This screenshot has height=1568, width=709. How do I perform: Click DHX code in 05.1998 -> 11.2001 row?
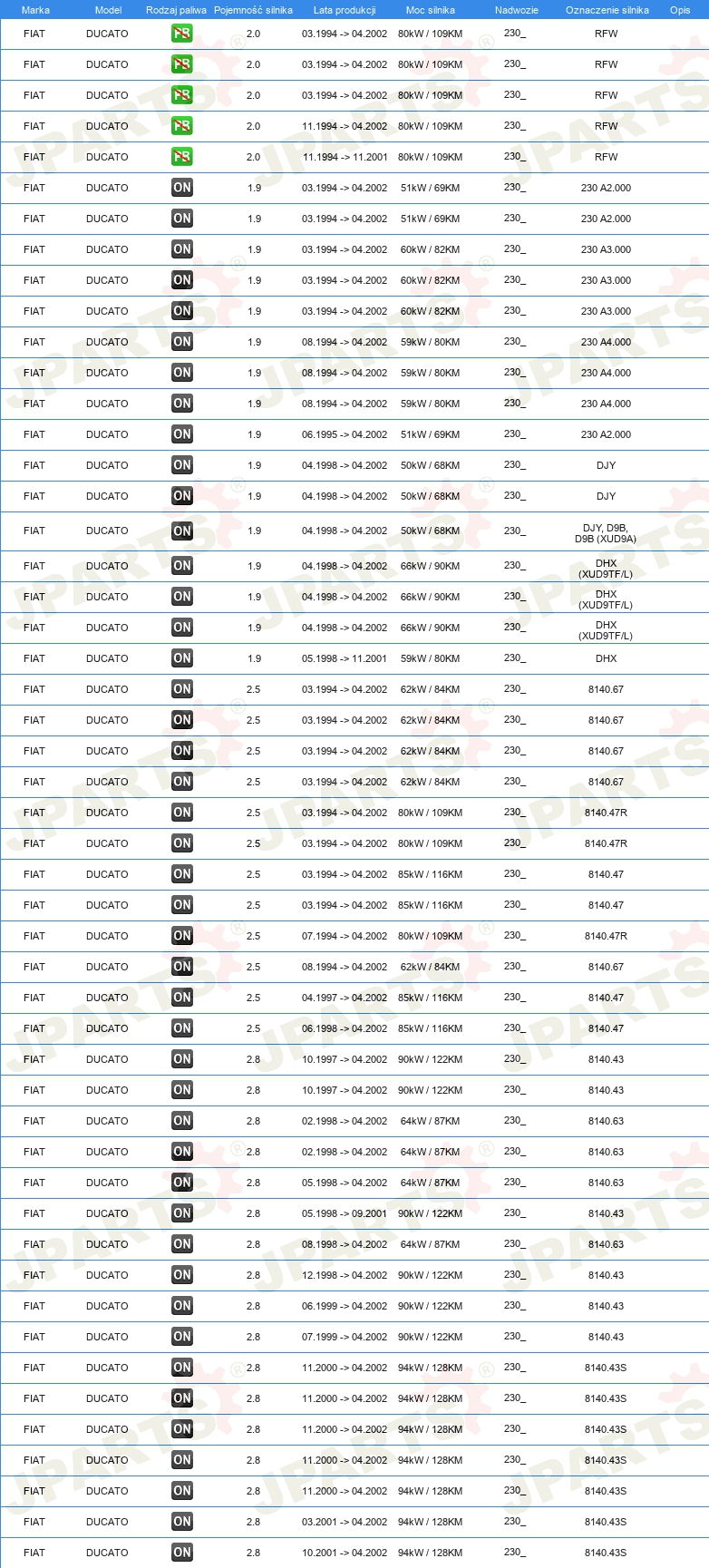[606, 658]
